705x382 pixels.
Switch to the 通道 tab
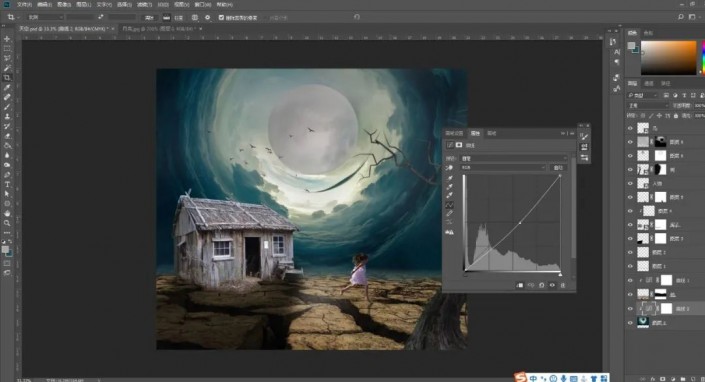[649, 84]
